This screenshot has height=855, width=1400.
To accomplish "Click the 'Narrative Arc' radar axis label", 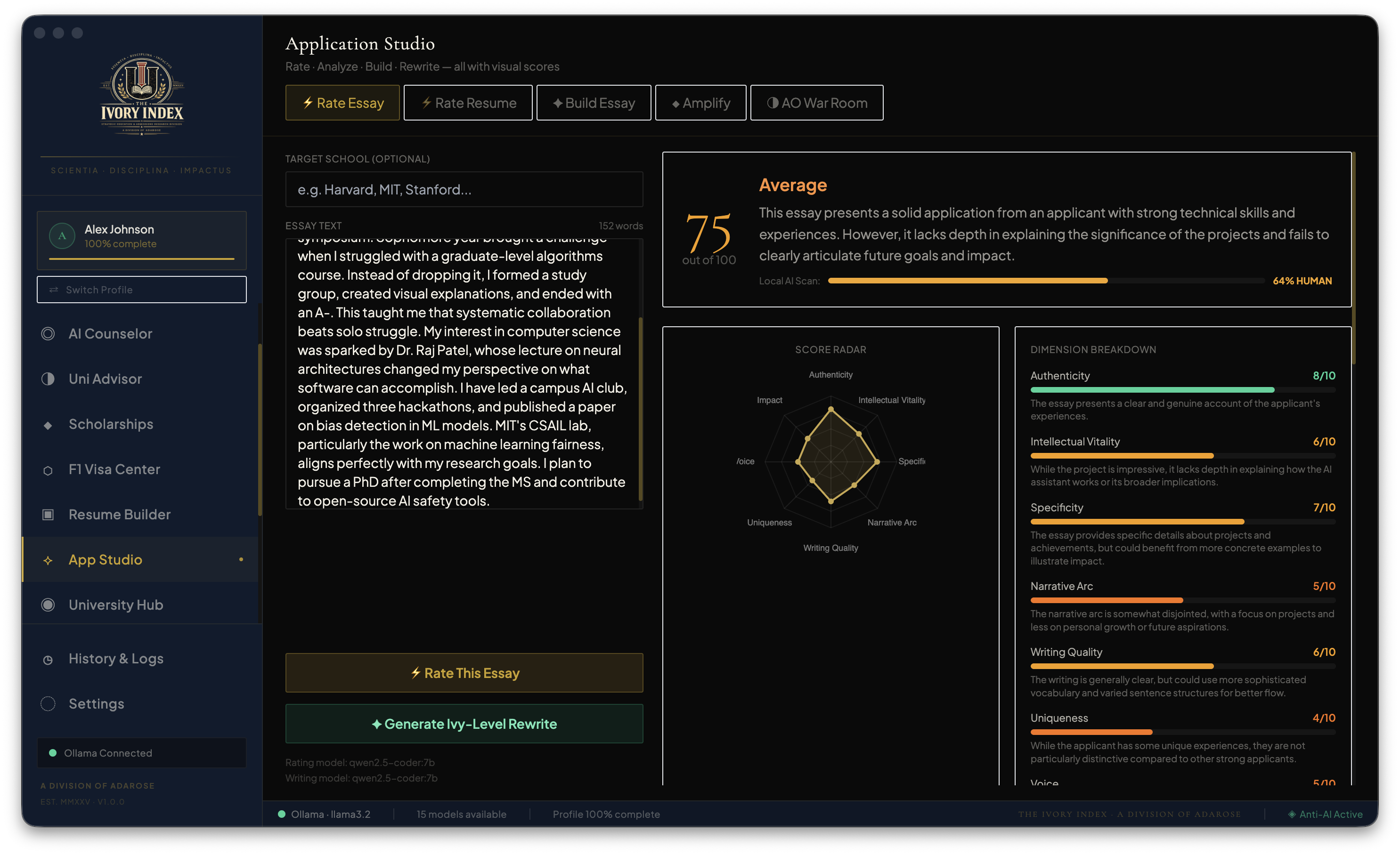I will 891,522.
